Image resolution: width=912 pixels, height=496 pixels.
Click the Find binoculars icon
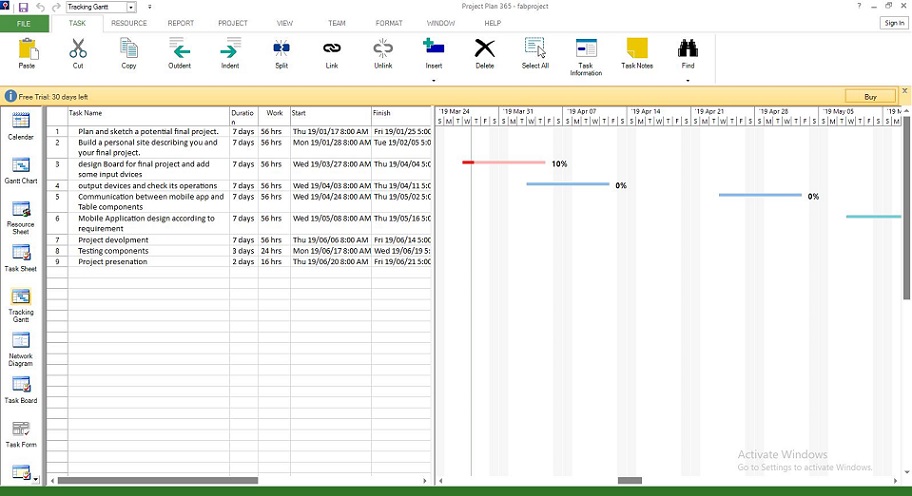687,49
